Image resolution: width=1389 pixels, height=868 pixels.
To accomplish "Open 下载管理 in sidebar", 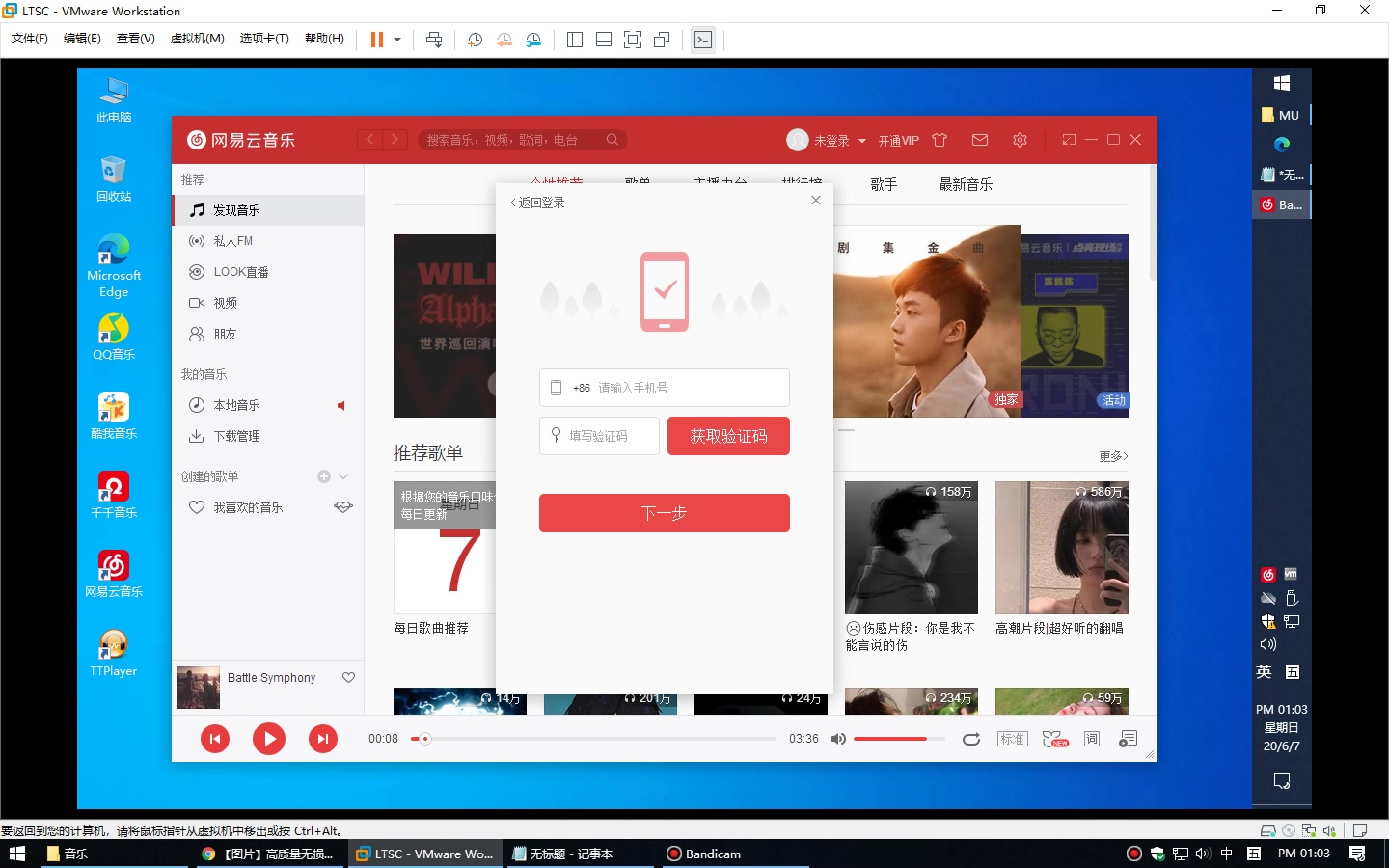I will point(268,436).
